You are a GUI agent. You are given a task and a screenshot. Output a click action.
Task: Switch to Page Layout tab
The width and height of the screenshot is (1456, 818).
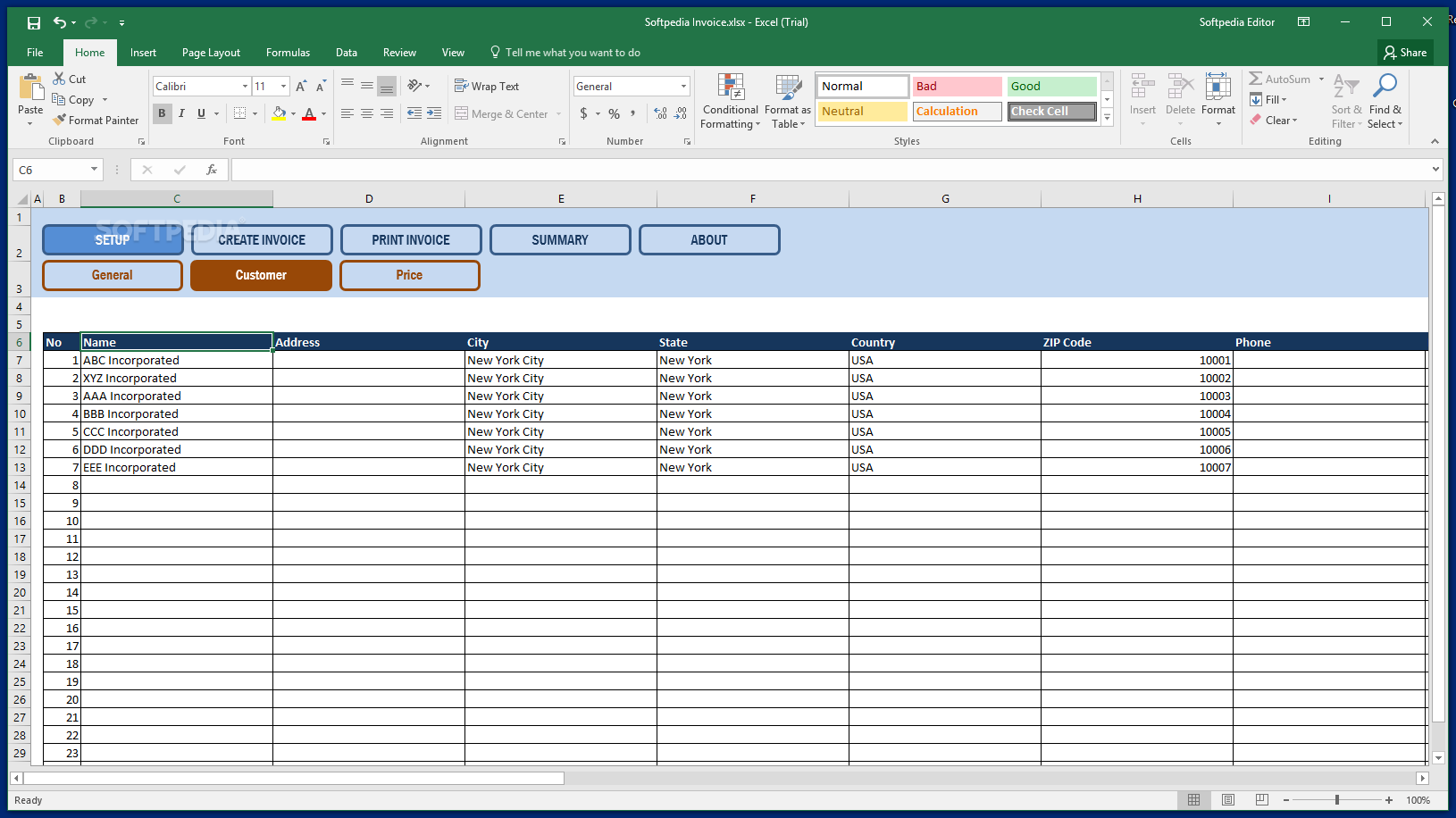(x=211, y=53)
